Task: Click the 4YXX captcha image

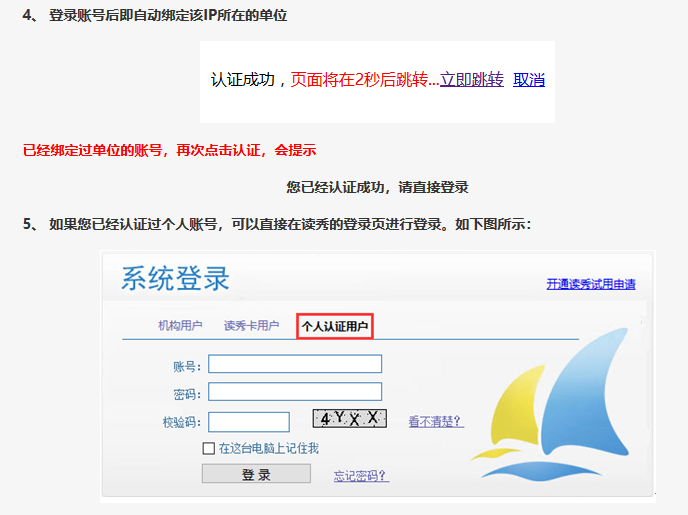Action: point(349,419)
